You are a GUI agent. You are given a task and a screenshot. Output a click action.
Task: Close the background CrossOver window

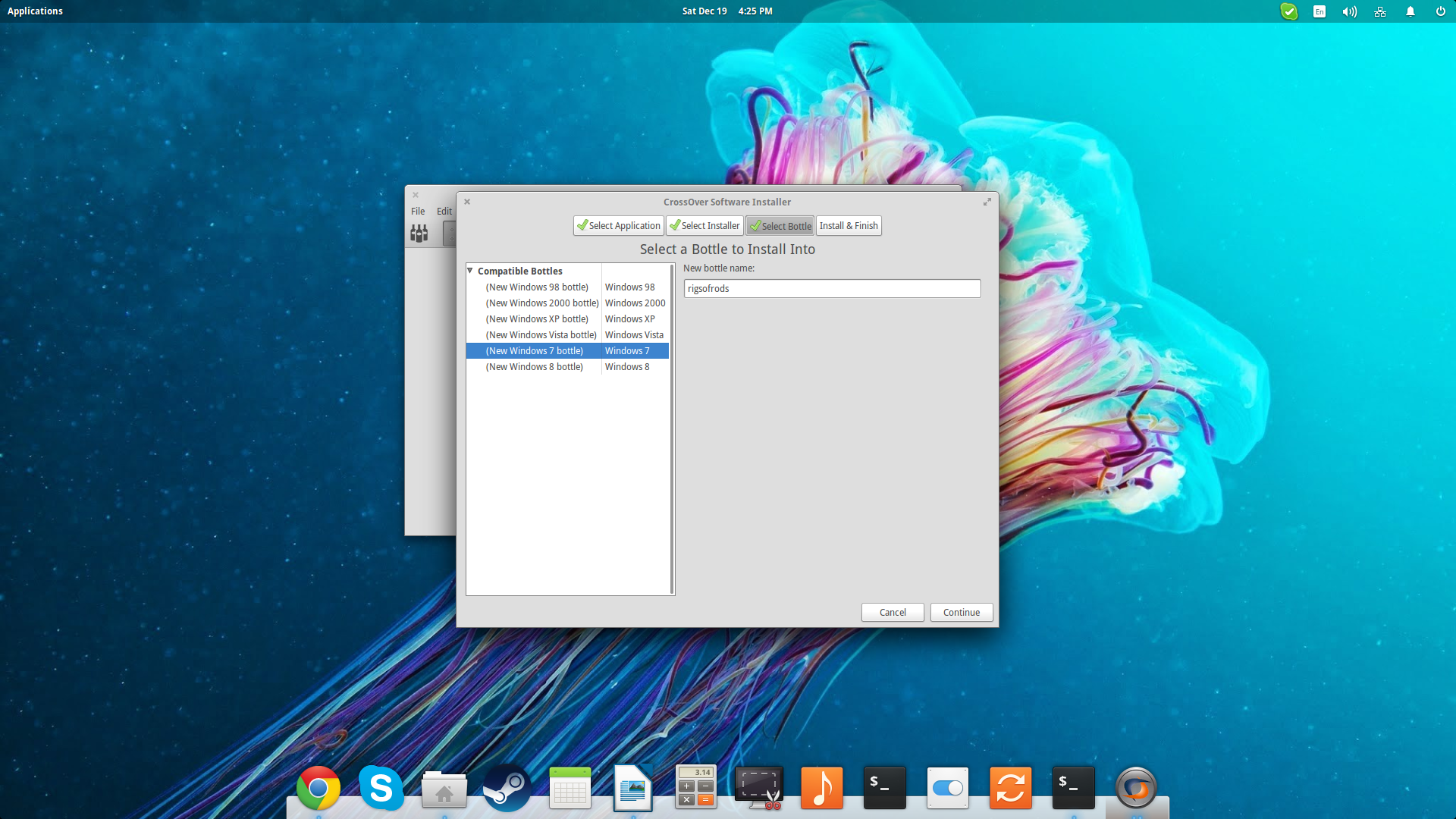416,195
